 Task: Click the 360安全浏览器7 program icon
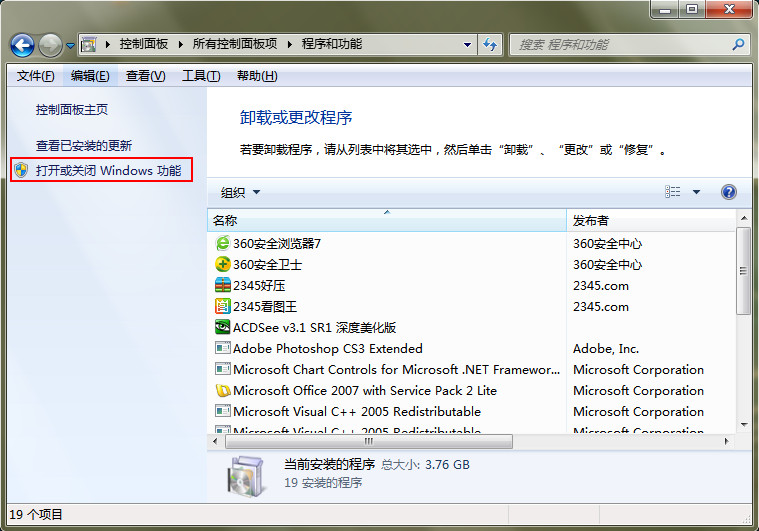[x=222, y=243]
